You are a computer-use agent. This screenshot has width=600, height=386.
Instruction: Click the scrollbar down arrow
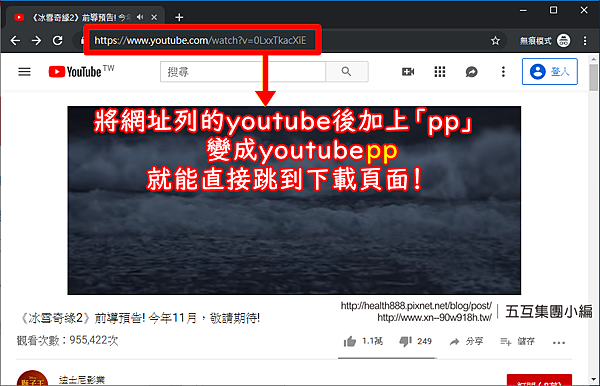pyautogui.click(x=593, y=379)
